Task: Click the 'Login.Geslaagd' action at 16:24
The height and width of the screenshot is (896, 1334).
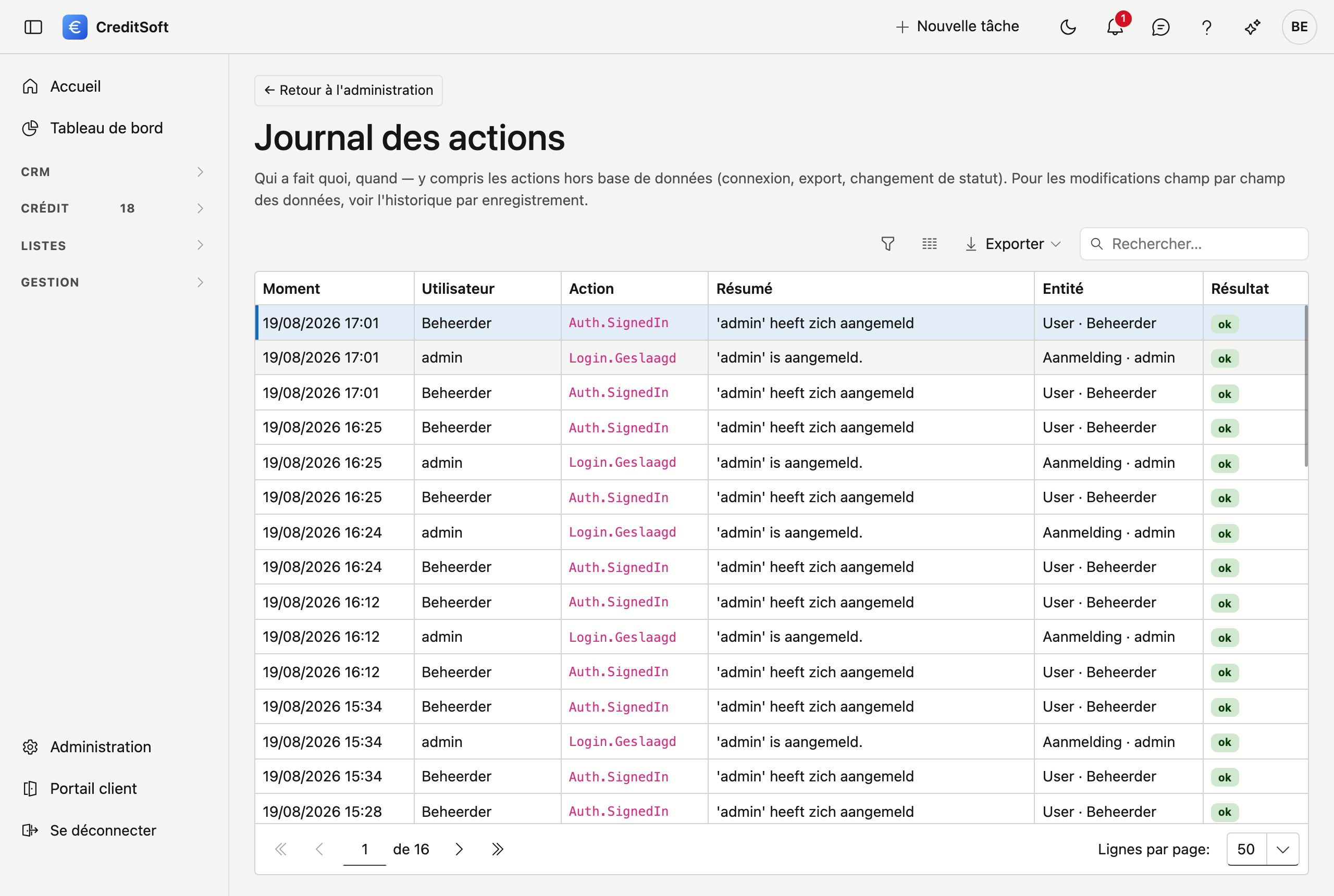Action: 622,532
